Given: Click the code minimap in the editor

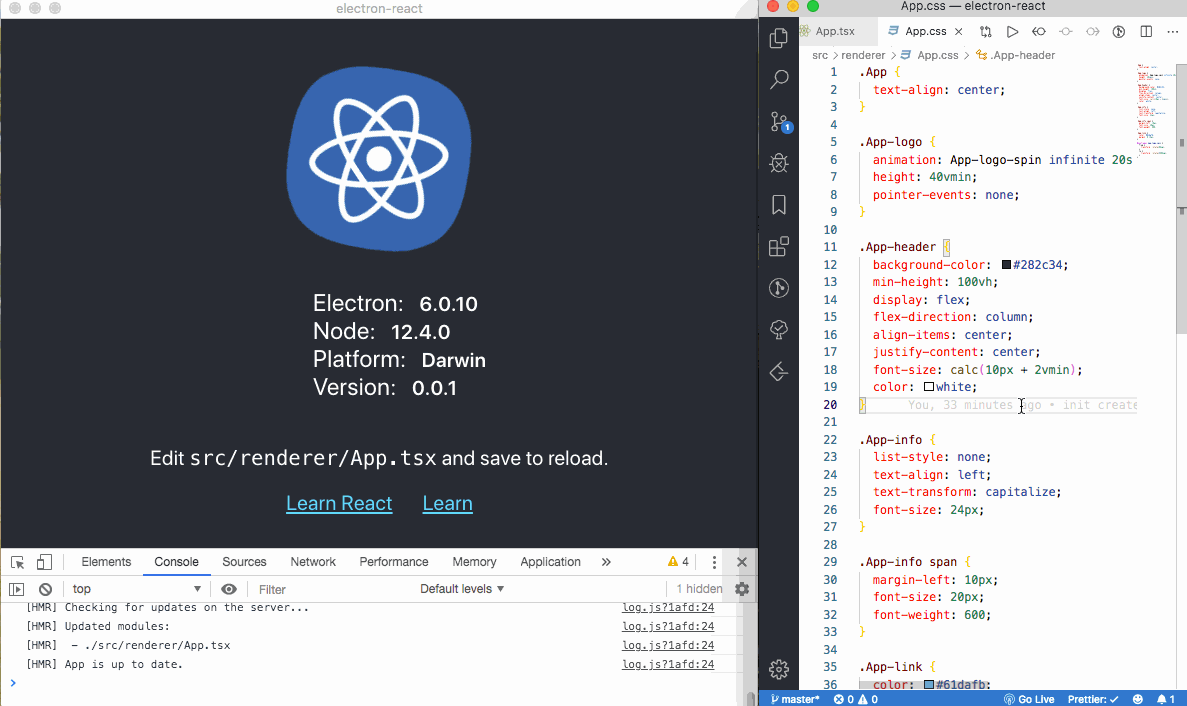Looking at the screenshot, I should pyautogui.click(x=1154, y=110).
